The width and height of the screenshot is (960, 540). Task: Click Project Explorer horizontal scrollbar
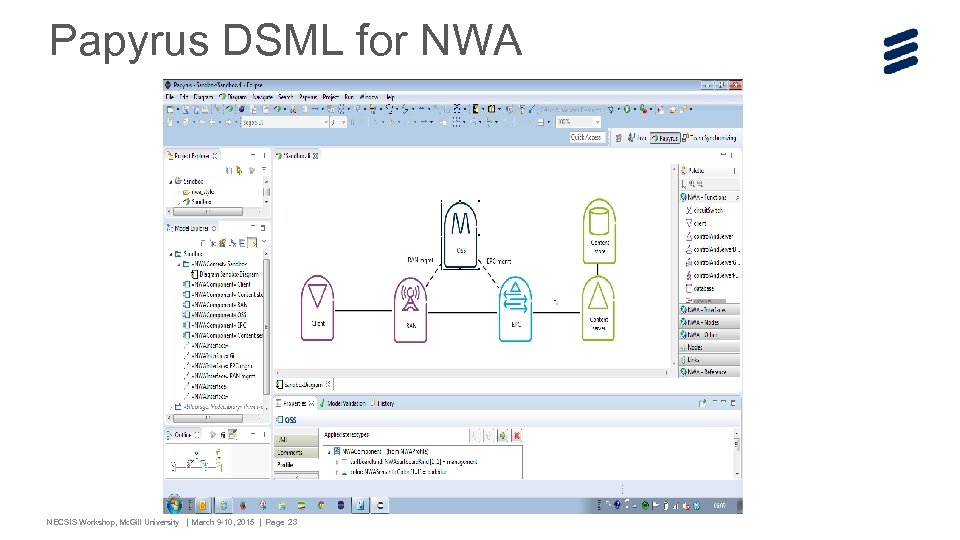[208, 211]
